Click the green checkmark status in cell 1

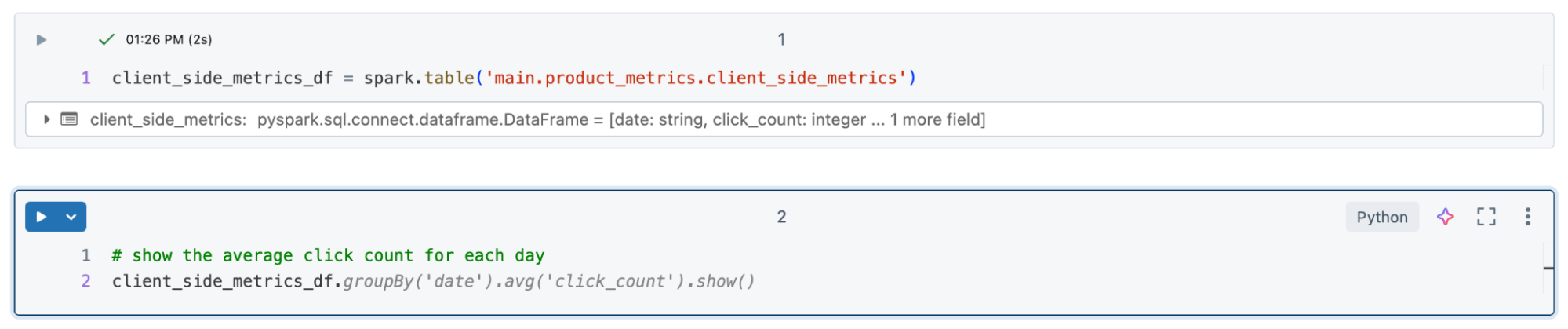coord(106,39)
